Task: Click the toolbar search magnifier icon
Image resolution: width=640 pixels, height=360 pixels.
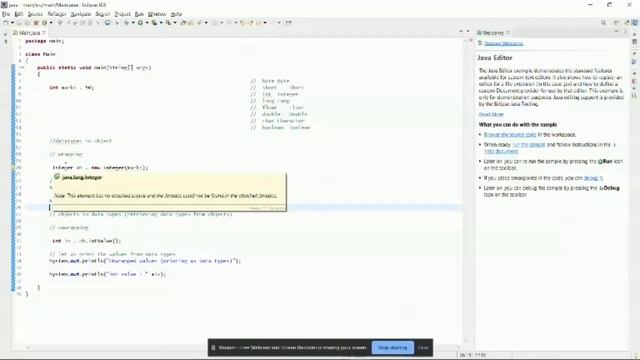Action: (603, 23)
